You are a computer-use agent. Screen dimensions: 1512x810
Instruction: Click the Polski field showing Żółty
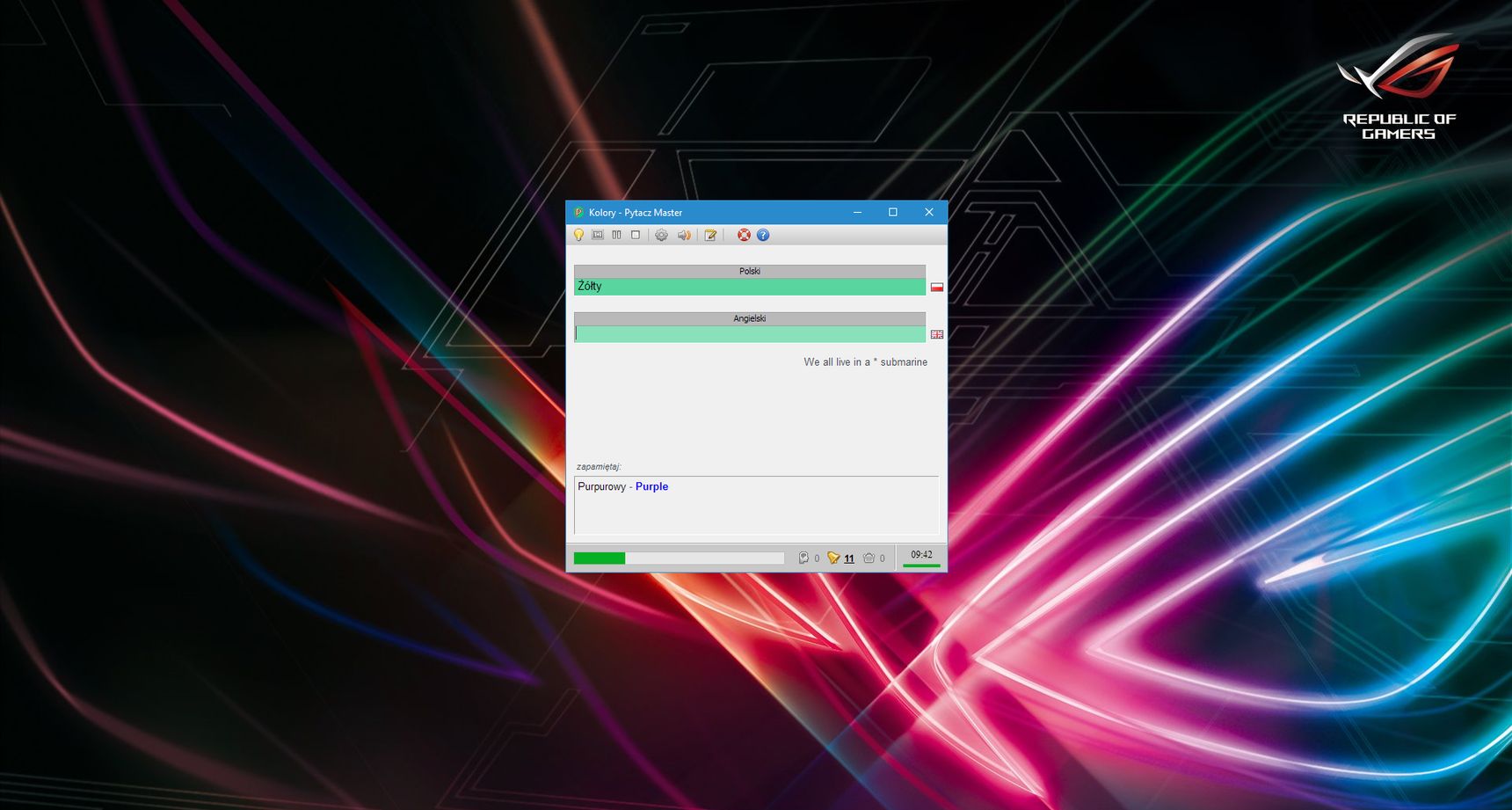pyautogui.click(x=750, y=287)
